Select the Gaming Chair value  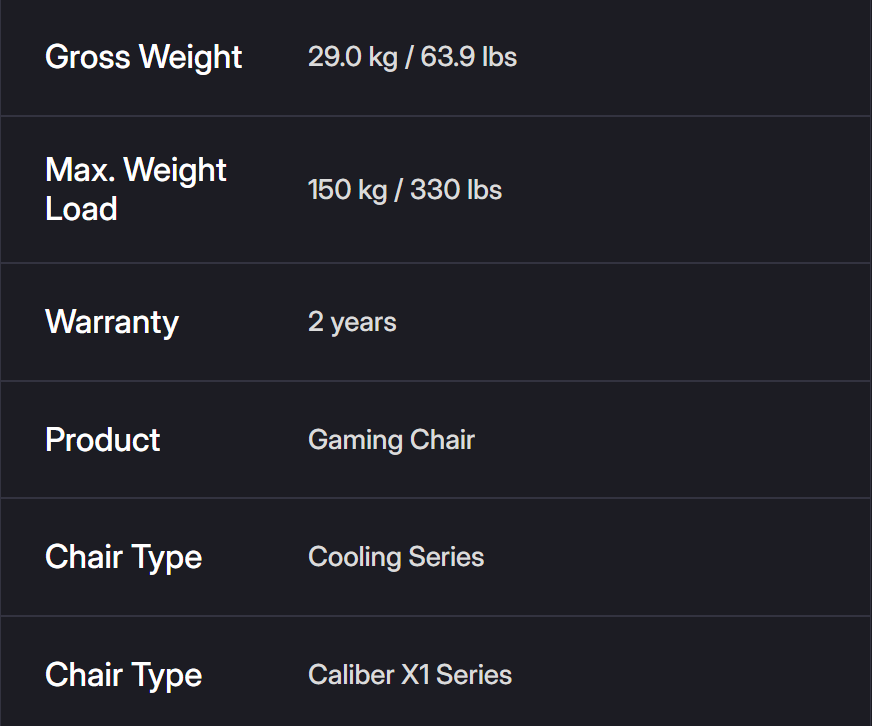coord(391,440)
